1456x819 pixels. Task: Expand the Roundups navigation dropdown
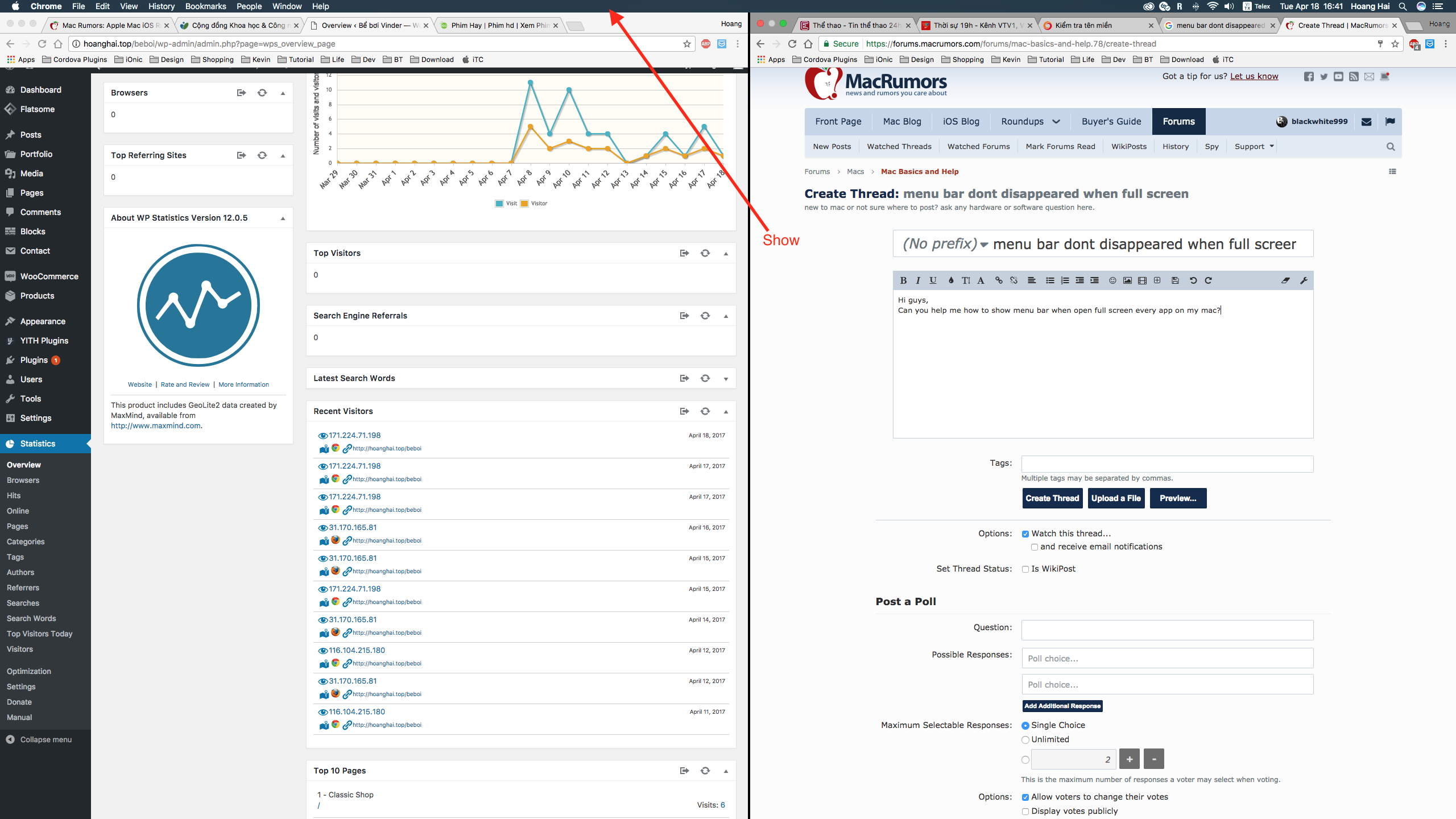point(1056,122)
